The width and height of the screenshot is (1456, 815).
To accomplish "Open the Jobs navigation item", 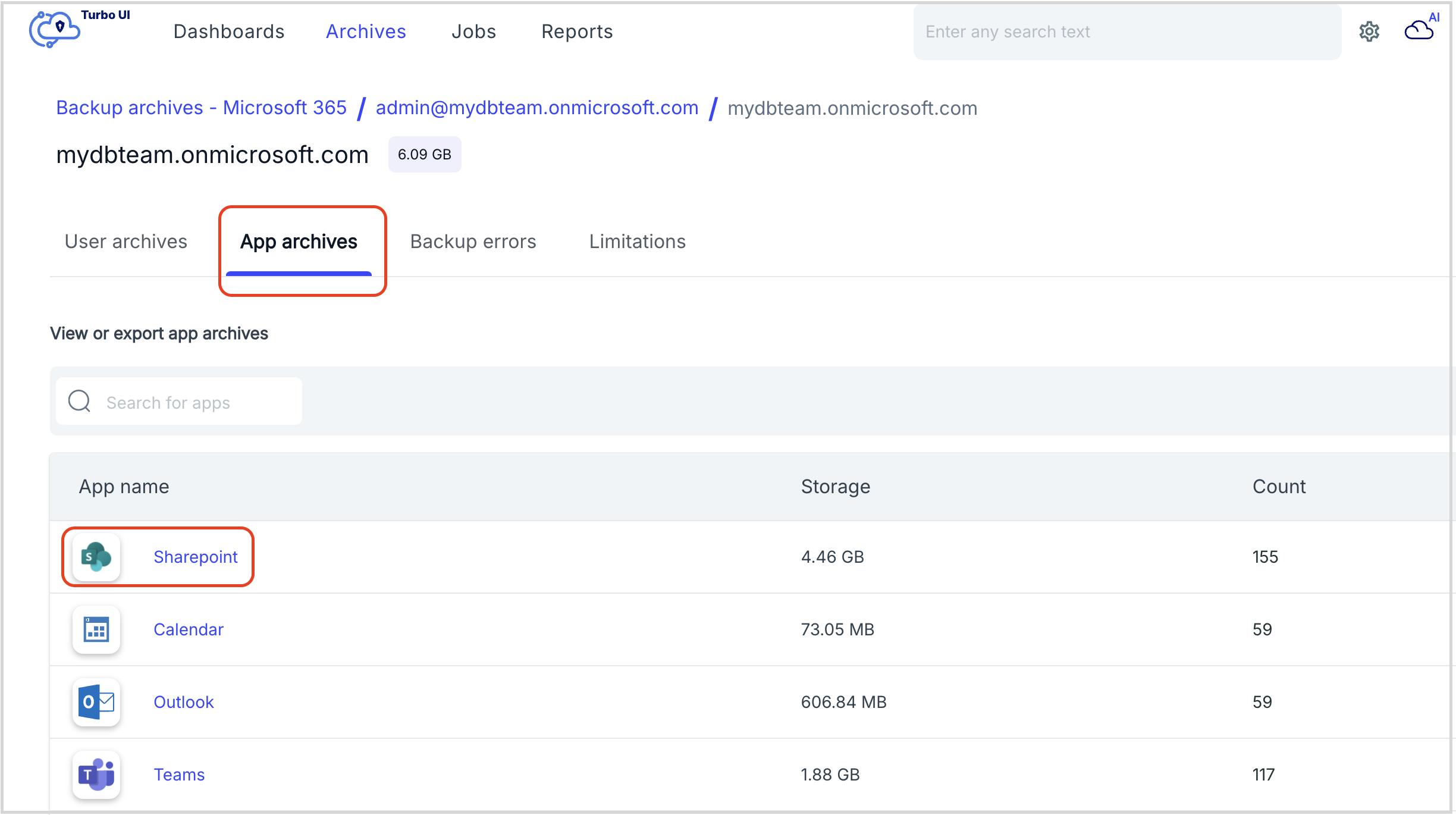I will coord(474,32).
